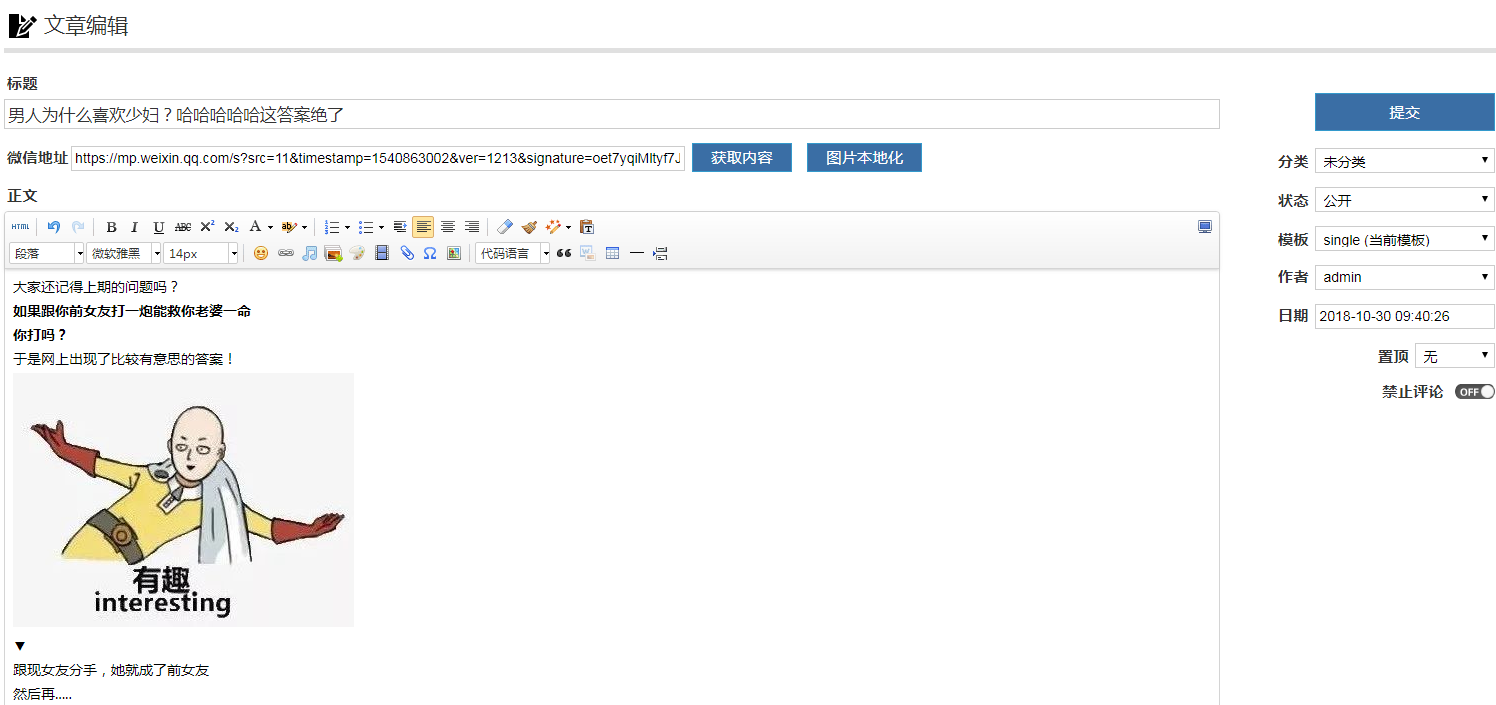The height and width of the screenshot is (705, 1496).
Task: Apply the font color A swatch
Action: click(x=254, y=227)
